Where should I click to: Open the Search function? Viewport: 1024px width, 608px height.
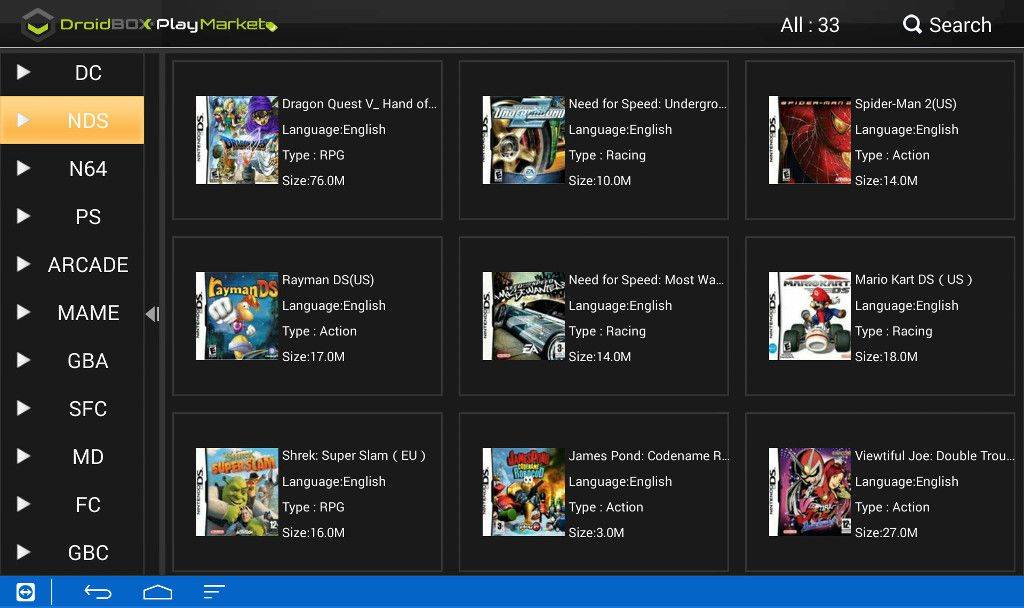947,25
